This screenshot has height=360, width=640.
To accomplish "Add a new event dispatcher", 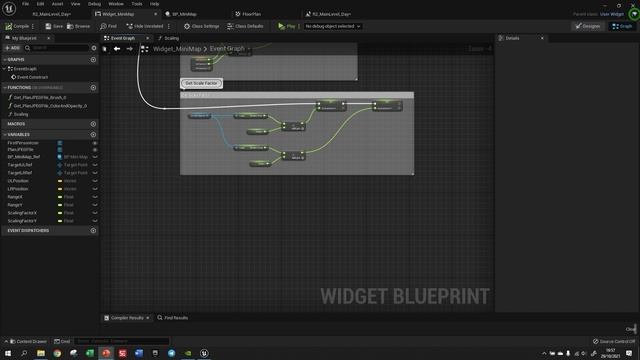I will (x=93, y=231).
